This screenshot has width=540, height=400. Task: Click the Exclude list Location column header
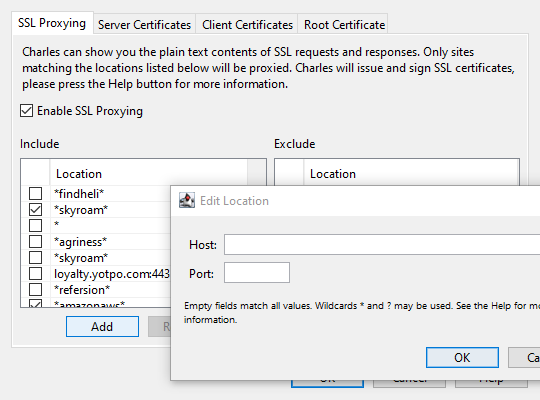pos(411,173)
